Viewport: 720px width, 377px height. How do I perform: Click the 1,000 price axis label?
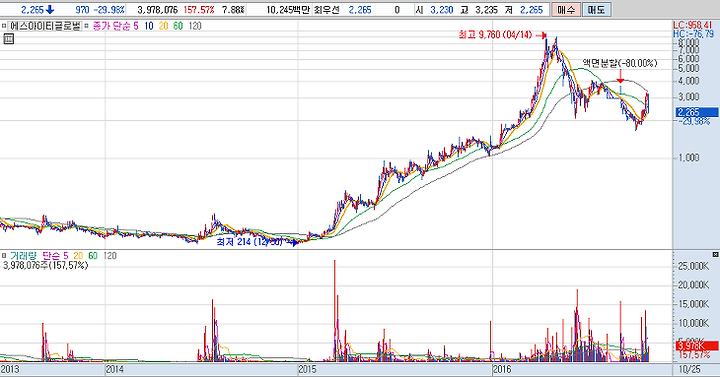689,158
